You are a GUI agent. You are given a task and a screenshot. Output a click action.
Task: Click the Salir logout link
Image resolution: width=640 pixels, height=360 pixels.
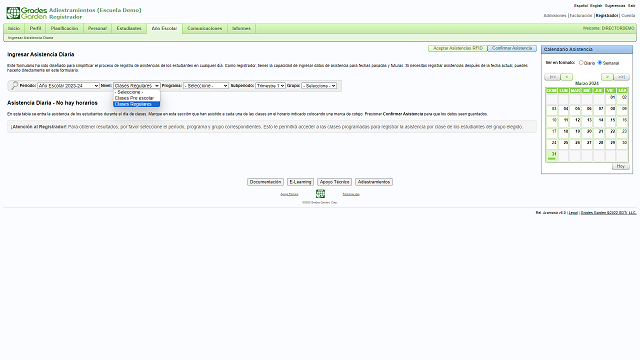coord(631,6)
